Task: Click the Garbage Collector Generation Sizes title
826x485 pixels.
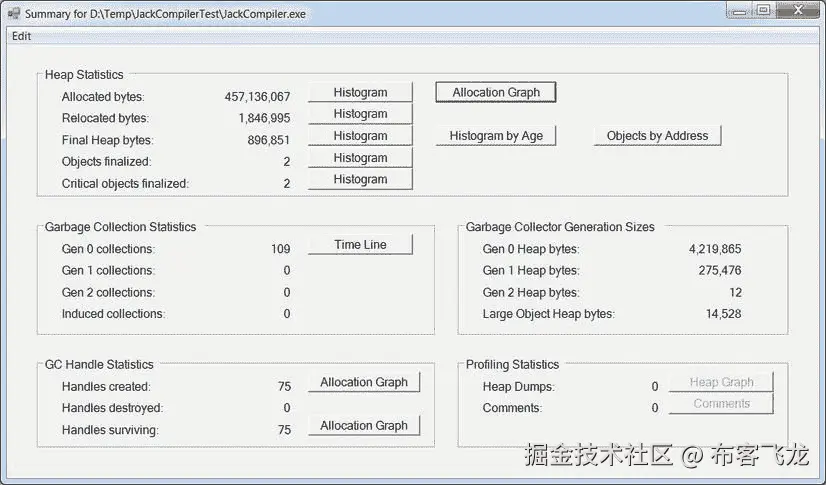Action: pyautogui.click(x=560, y=227)
